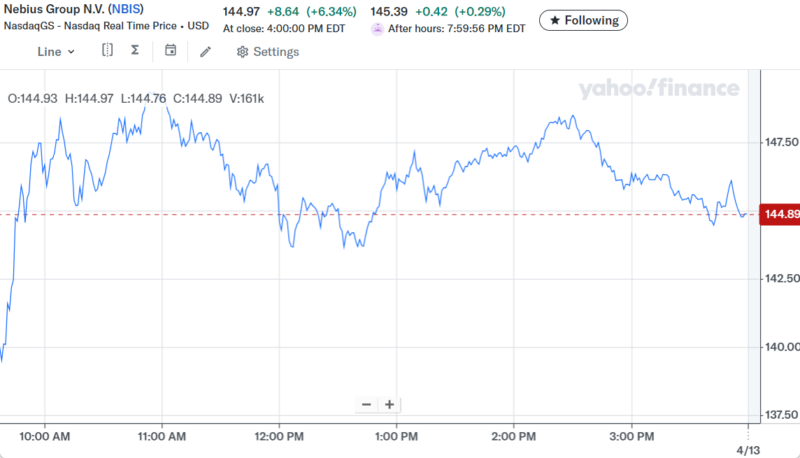This screenshot has width=800, height=458.
Task: Expand the Line chart type dropdown
Action: pos(56,52)
